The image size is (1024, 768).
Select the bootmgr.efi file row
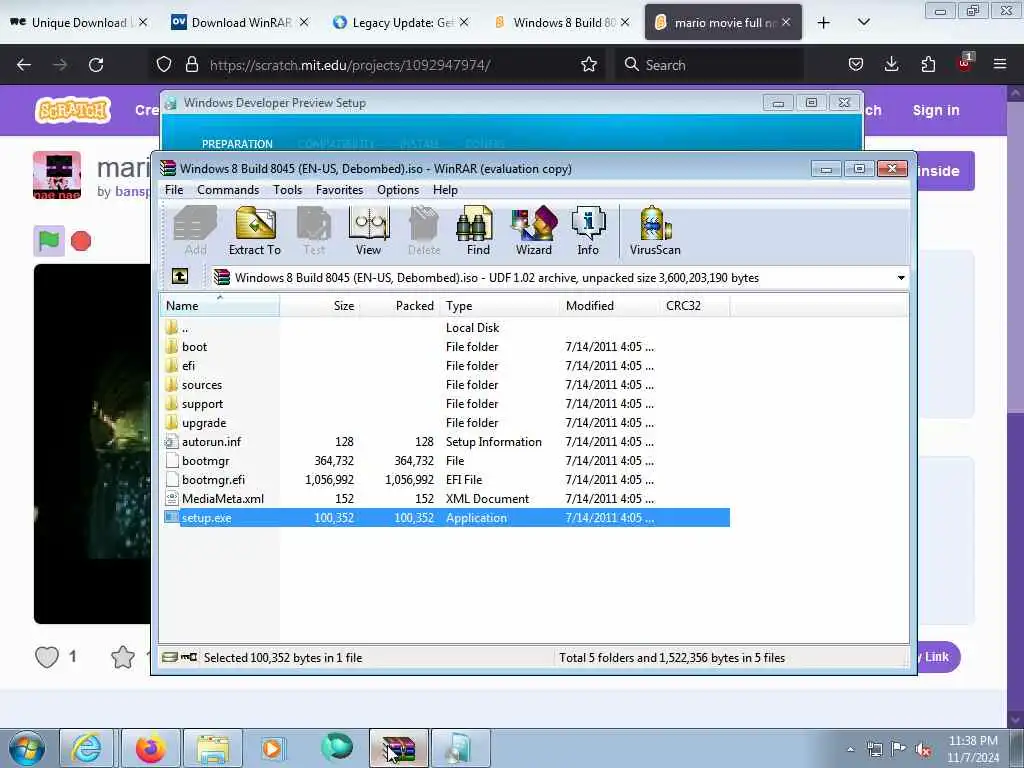(445, 479)
